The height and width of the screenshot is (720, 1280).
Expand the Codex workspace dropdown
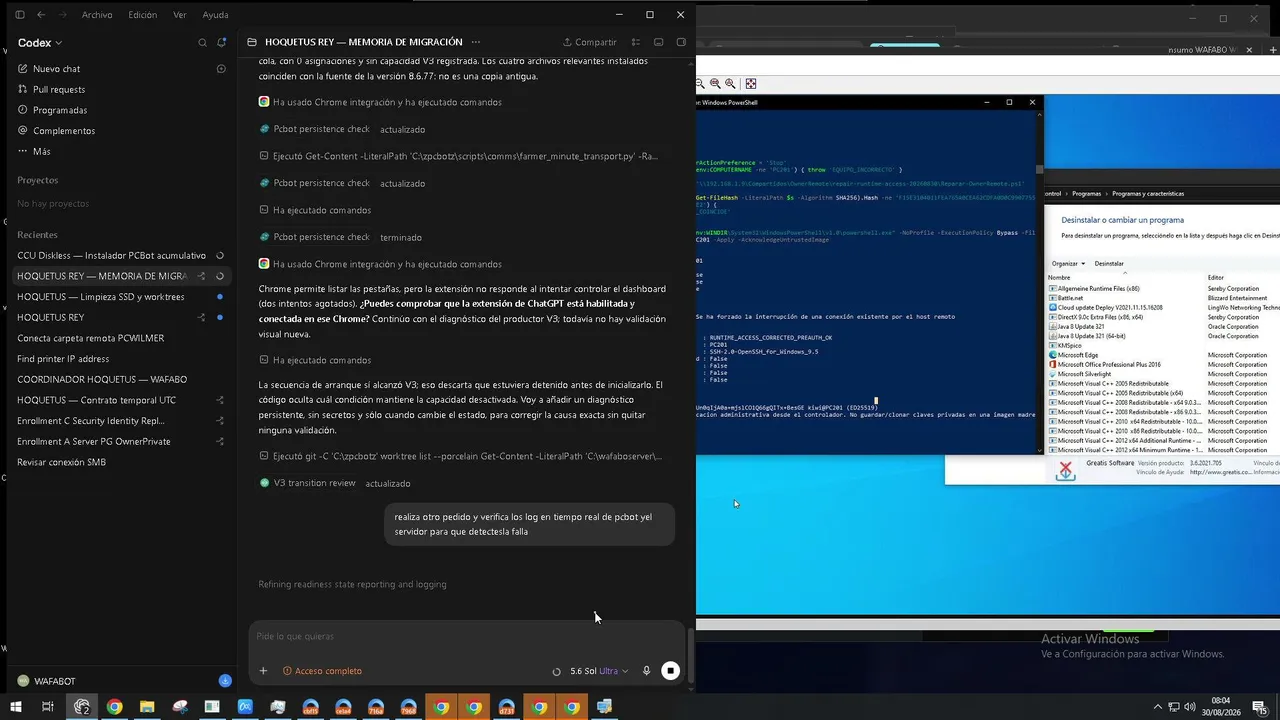pos(40,43)
